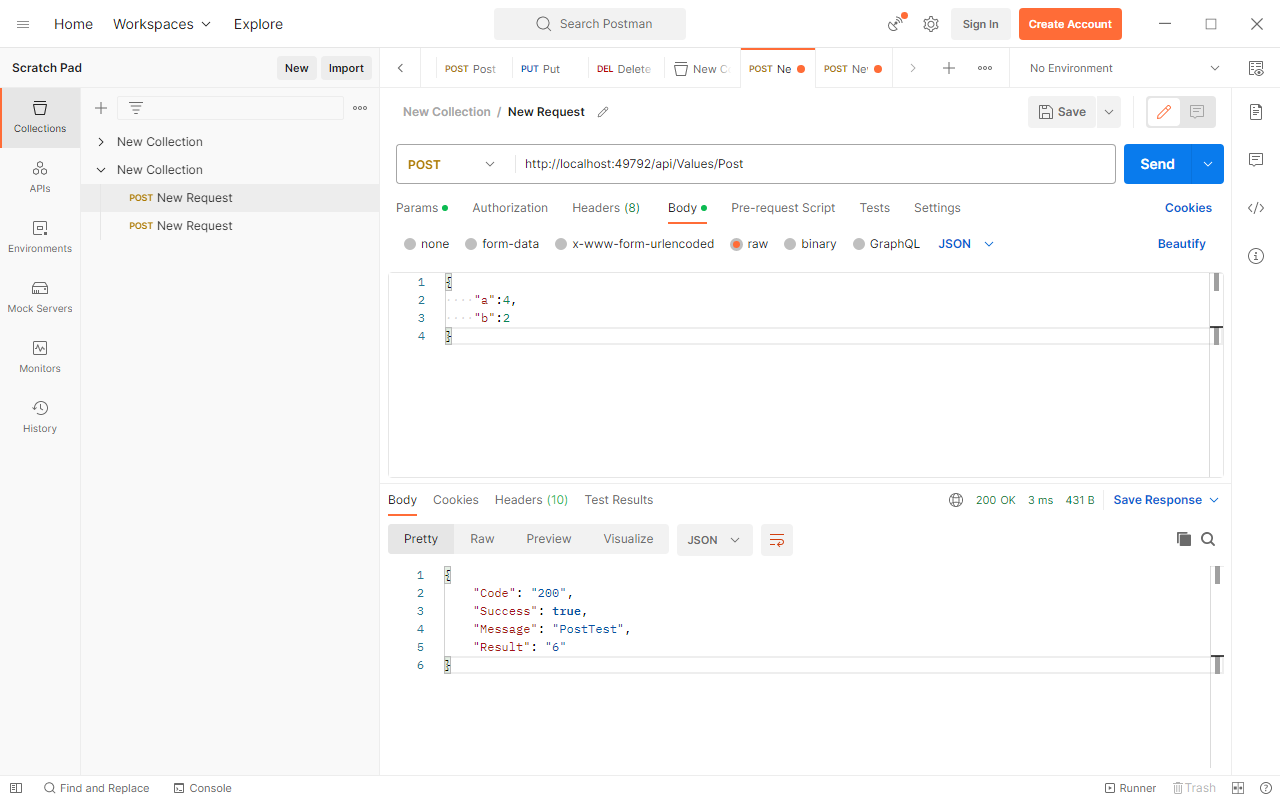Open response Cookies tab
This screenshot has height=800, width=1280.
point(456,500)
